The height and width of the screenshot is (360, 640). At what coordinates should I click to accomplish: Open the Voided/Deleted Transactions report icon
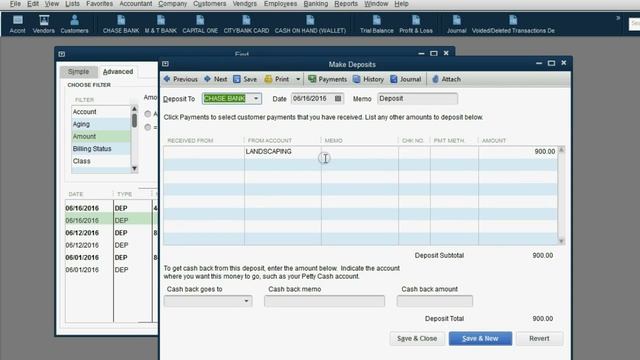click(513, 24)
